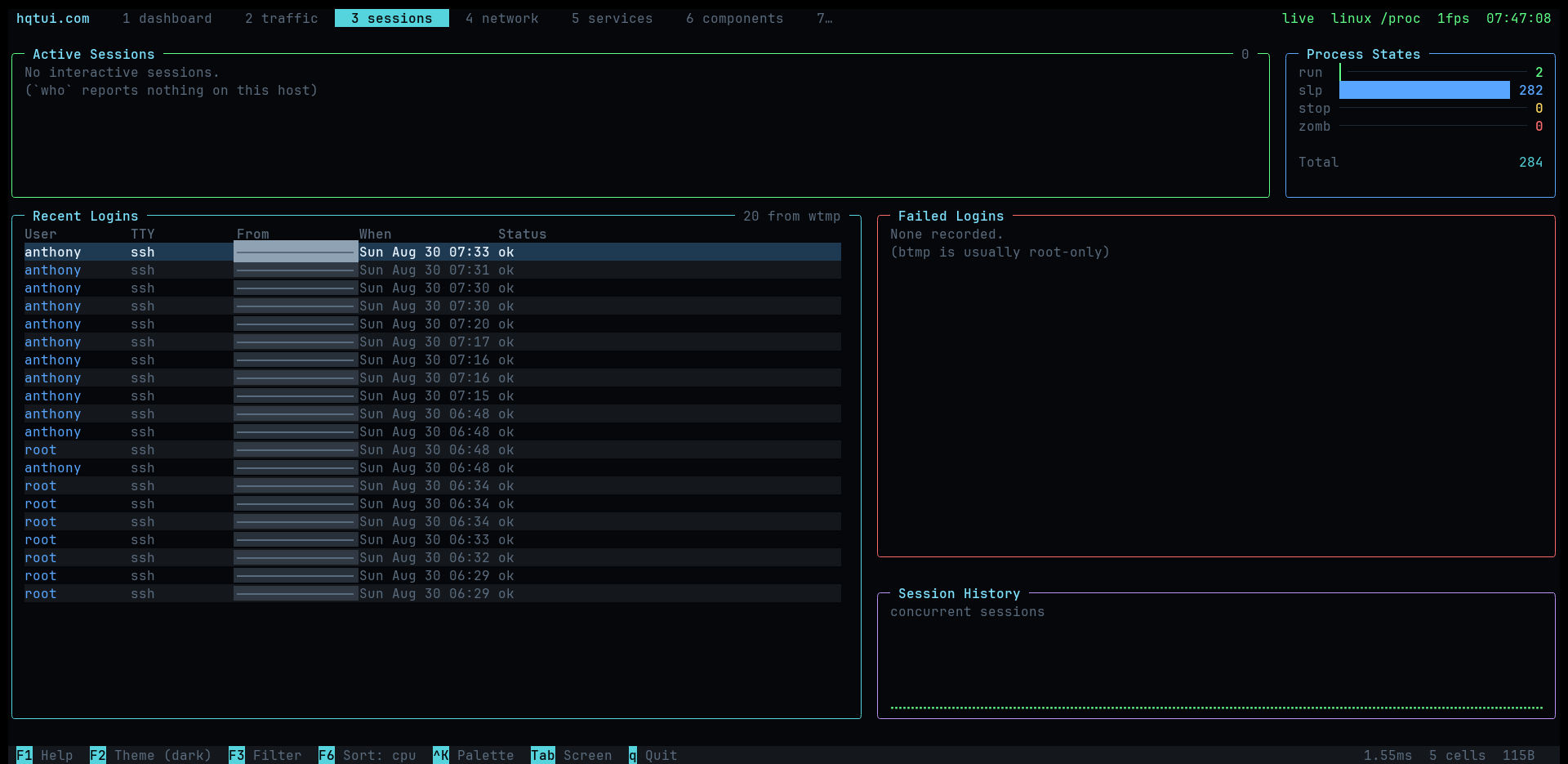Click the When column header
Image resolution: width=1568 pixels, height=764 pixels.
(x=376, y=234)
